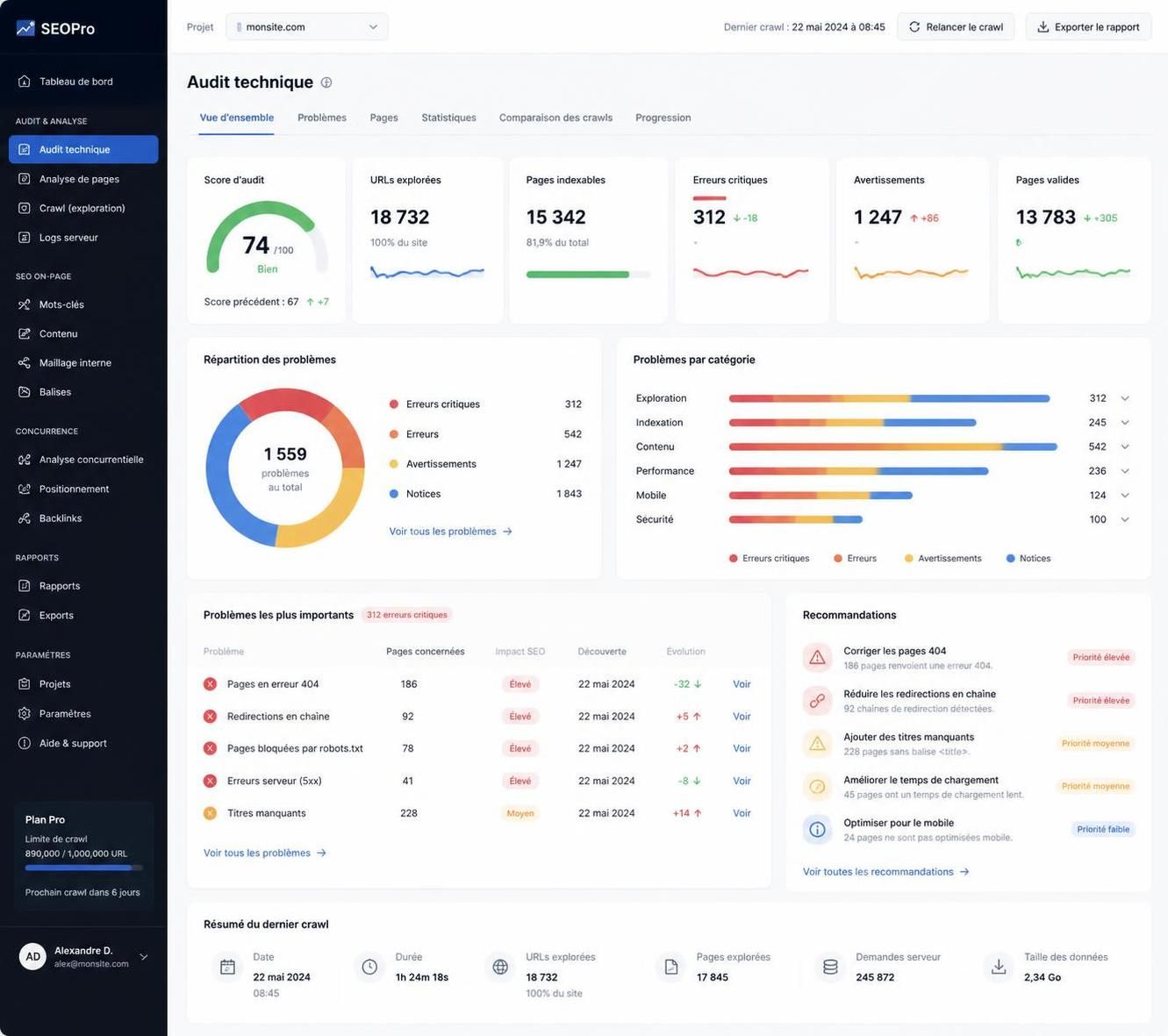Click the AD user avatar
1168x1036 pixels.
(32, 957)
